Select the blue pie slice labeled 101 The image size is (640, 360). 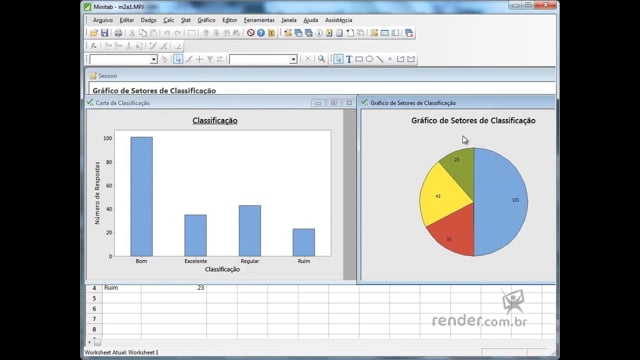(x=502, y=201)
